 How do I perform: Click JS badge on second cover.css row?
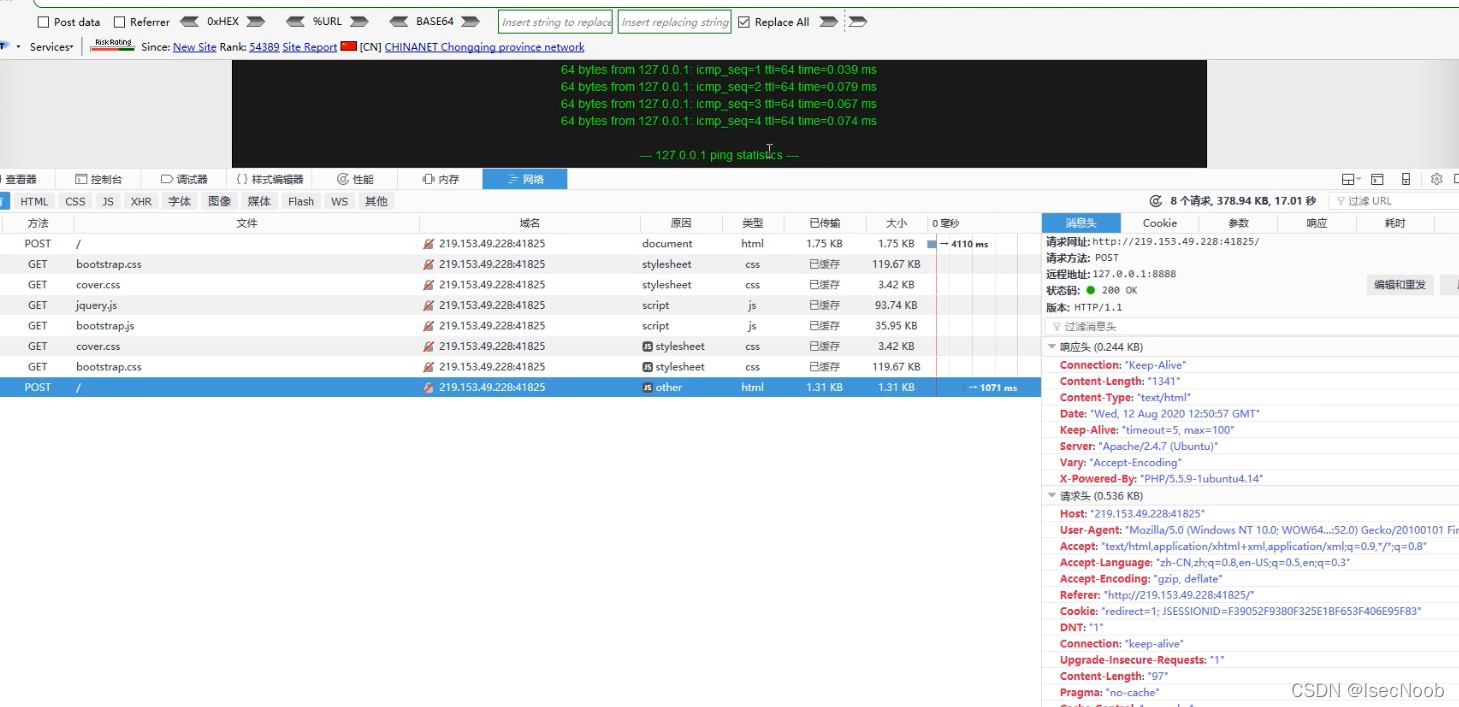(x=647, y=346)
